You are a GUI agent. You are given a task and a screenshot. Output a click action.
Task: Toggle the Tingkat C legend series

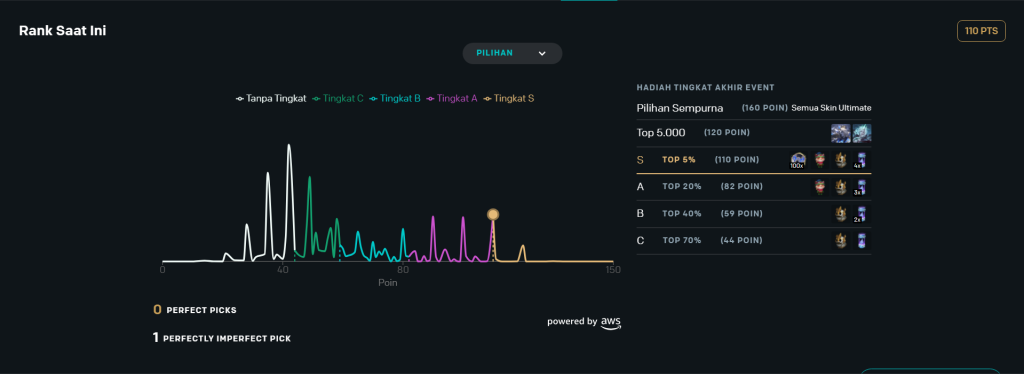tap(338, 99)
